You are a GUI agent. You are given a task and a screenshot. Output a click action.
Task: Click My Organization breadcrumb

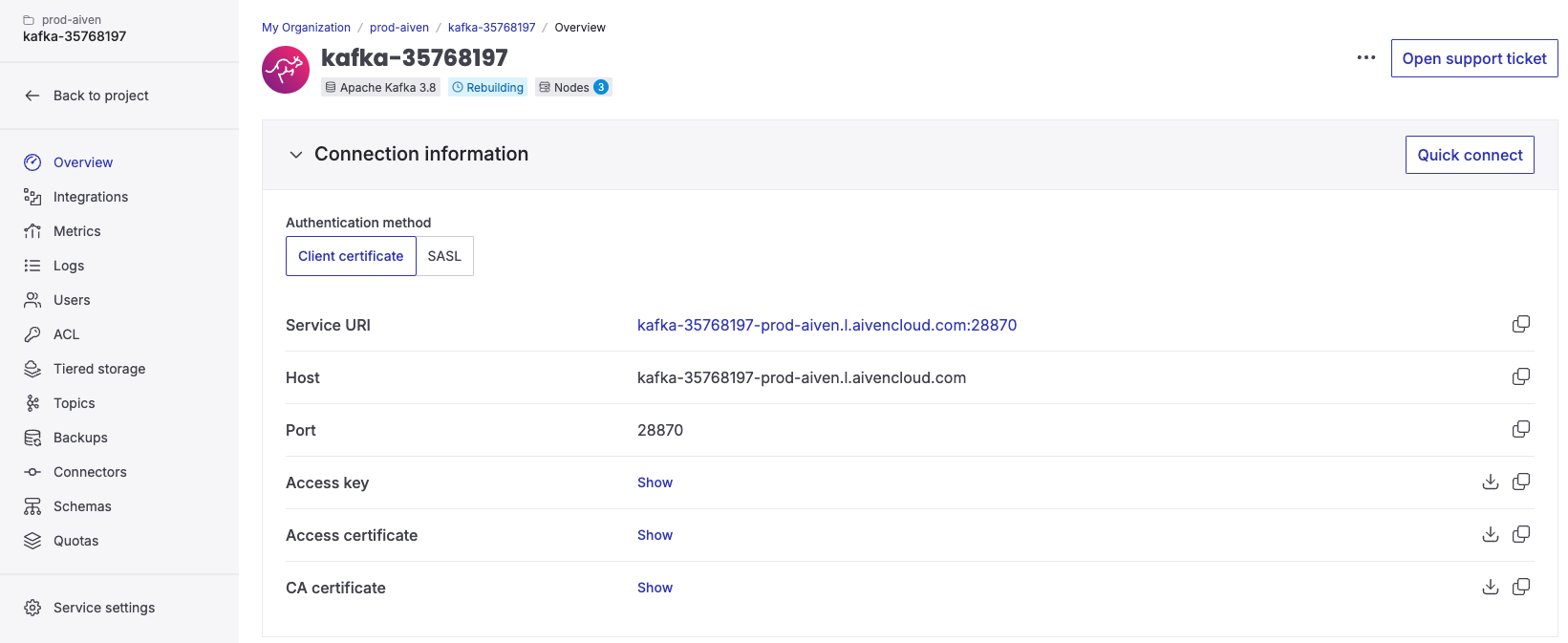[306, 28]
